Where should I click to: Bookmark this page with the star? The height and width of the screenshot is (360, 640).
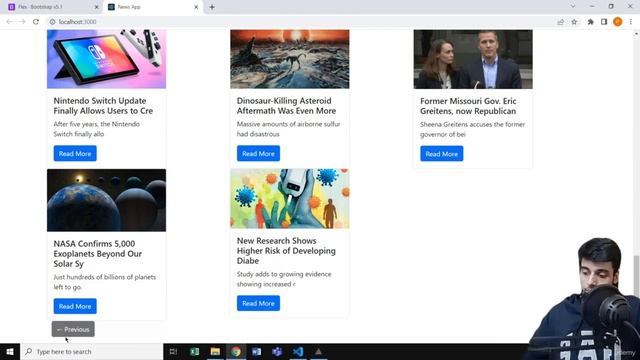(574, 22)
